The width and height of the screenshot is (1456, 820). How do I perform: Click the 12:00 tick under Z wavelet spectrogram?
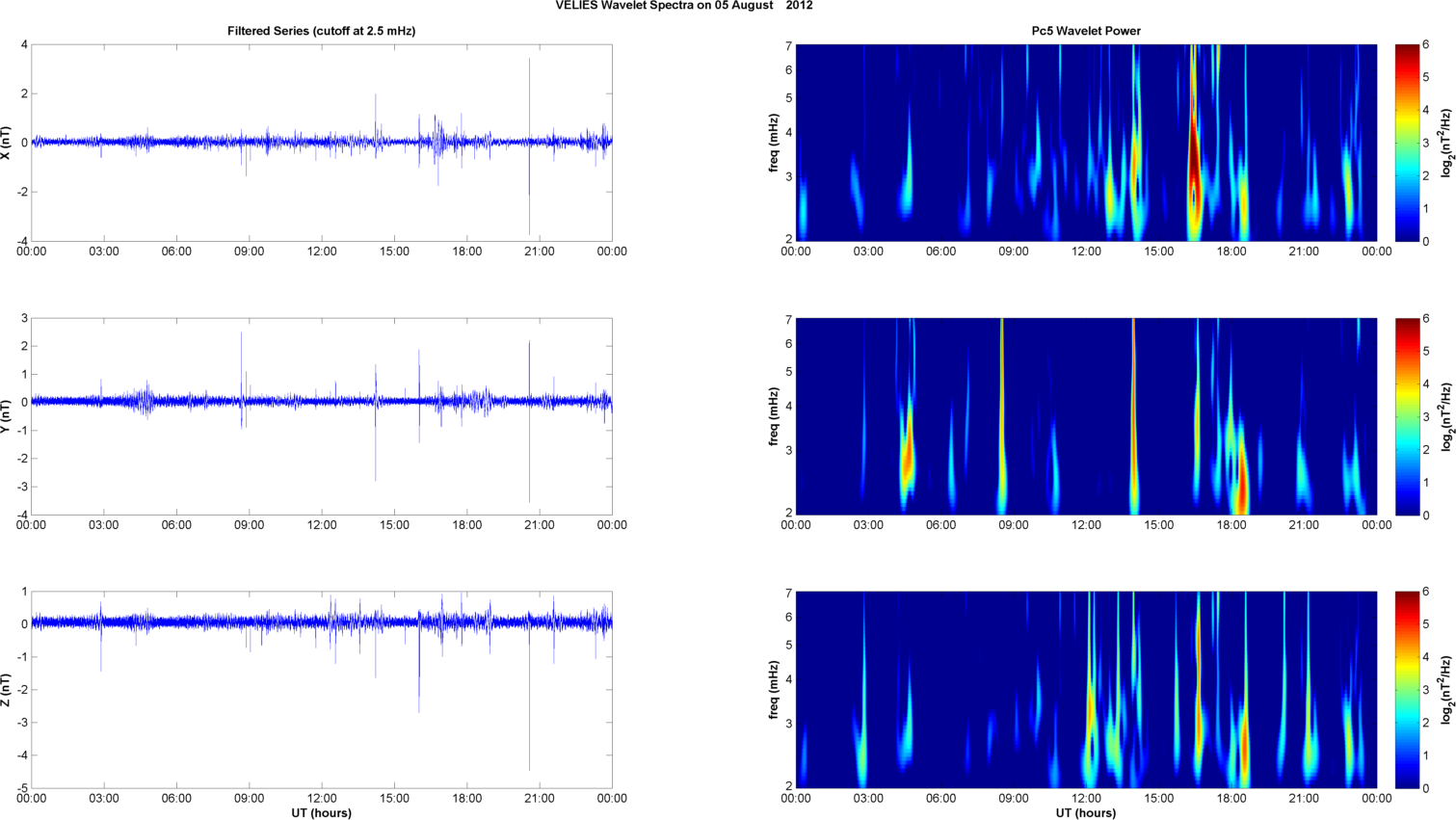click(x=1086, y=799)
